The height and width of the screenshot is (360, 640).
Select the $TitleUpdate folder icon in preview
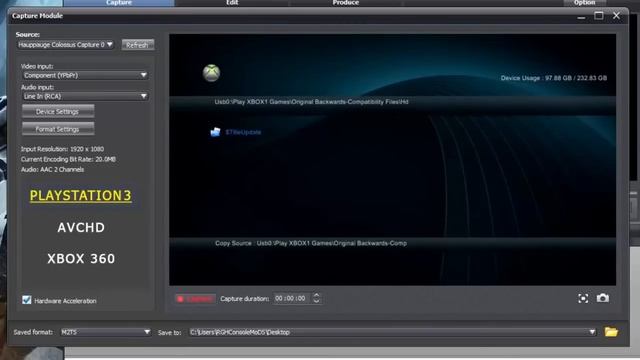click(x=215, y=132)
